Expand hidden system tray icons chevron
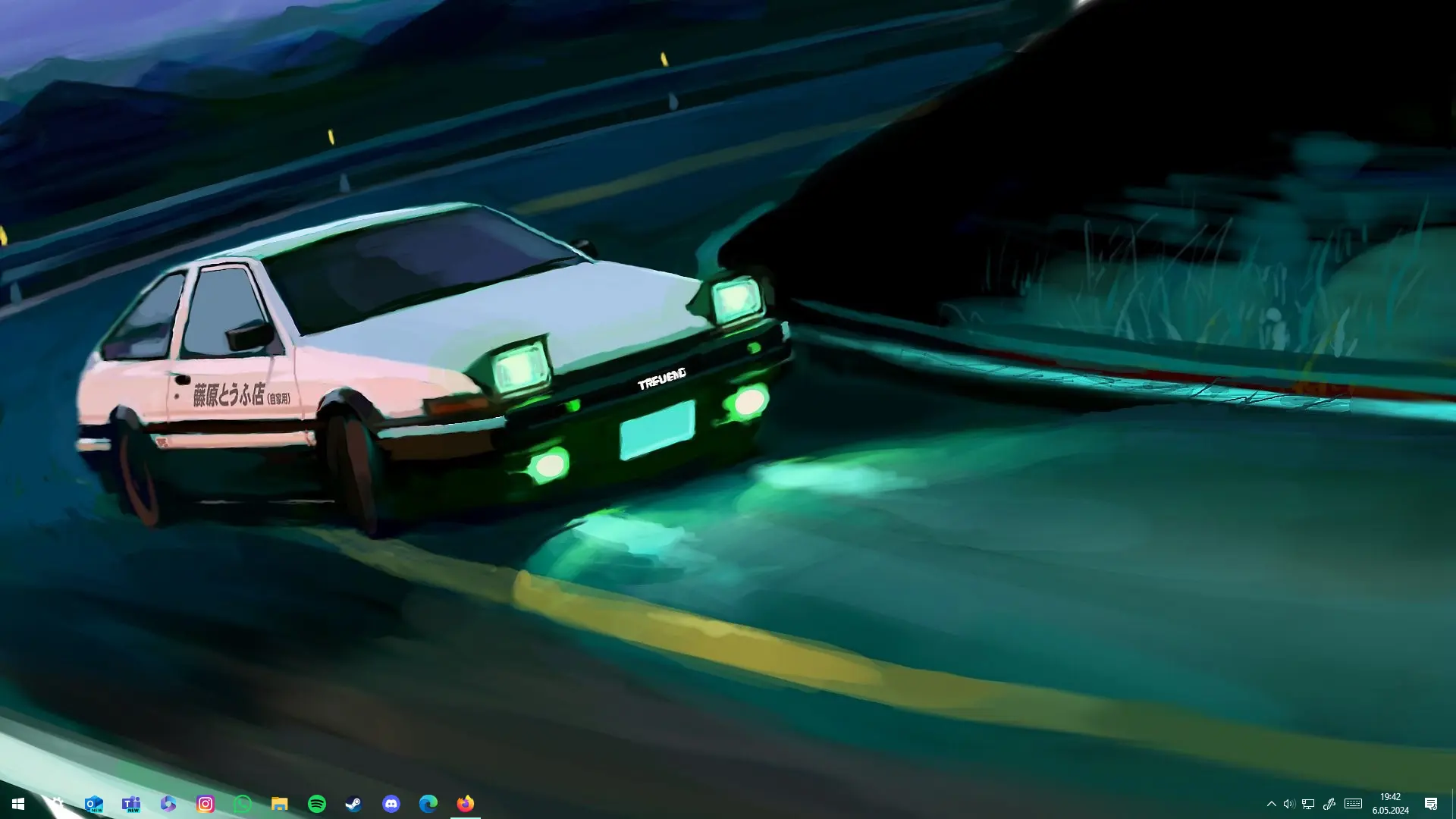Viewport: 1456px width, 819px height. pyautogui.click(x=1271, y=804)
